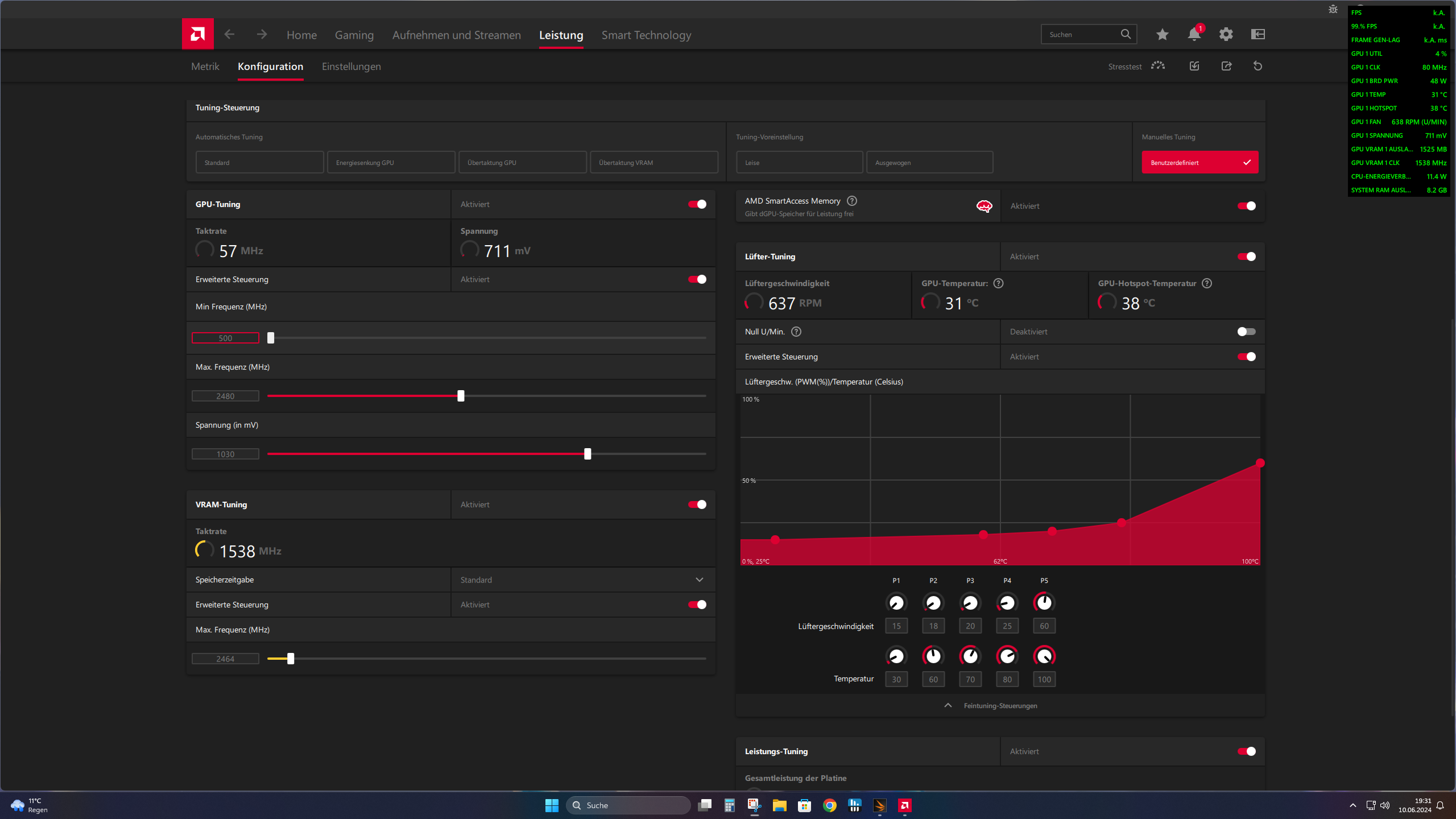Turn off AMD SmartAccess Memory toggle
The image size is (1456, 819).
tap(1246, 206)
